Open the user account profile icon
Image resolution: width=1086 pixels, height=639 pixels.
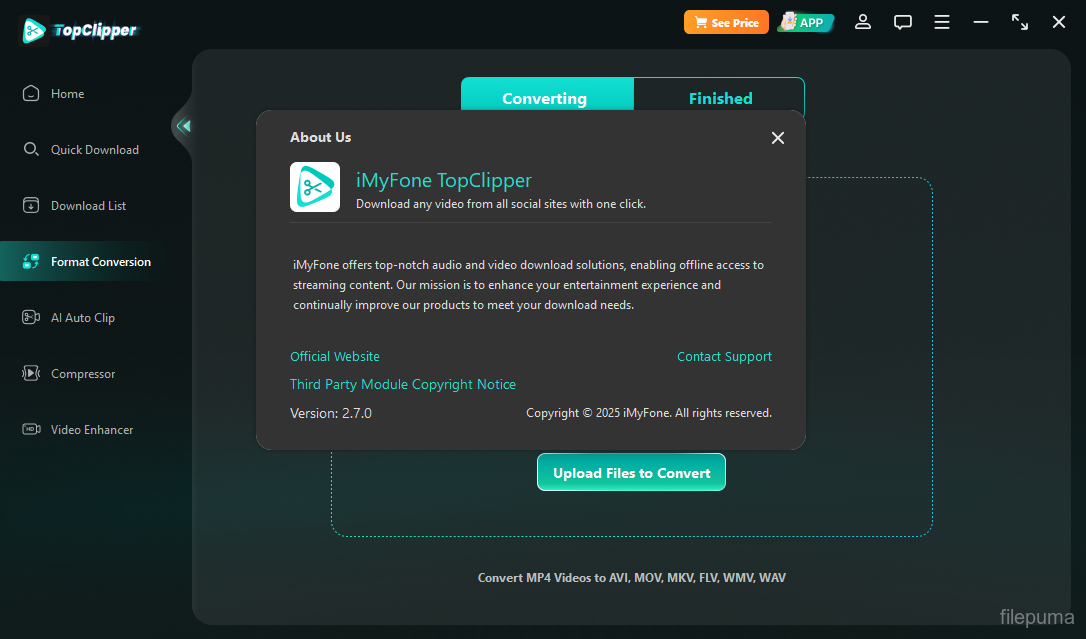[x=863, y=22]
